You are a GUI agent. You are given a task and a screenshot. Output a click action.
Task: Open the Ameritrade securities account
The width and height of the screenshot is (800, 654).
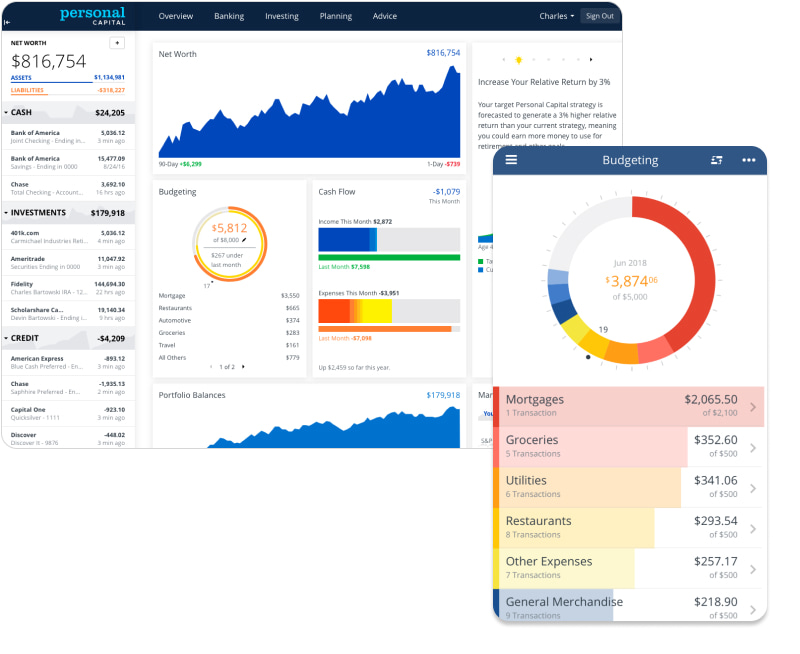pos(68,263)
